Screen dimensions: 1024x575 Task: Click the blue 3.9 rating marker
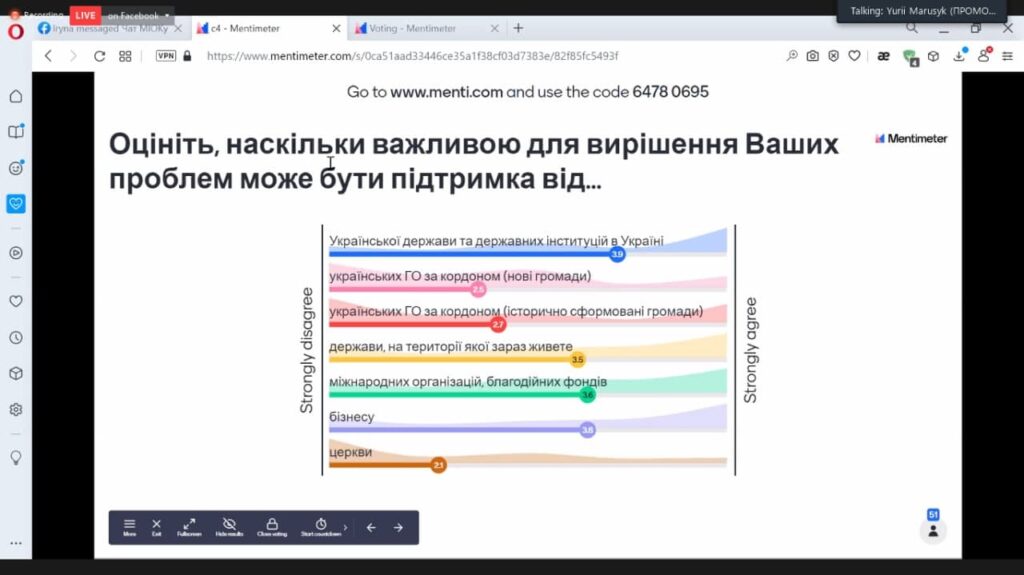(x=617, y=255)
